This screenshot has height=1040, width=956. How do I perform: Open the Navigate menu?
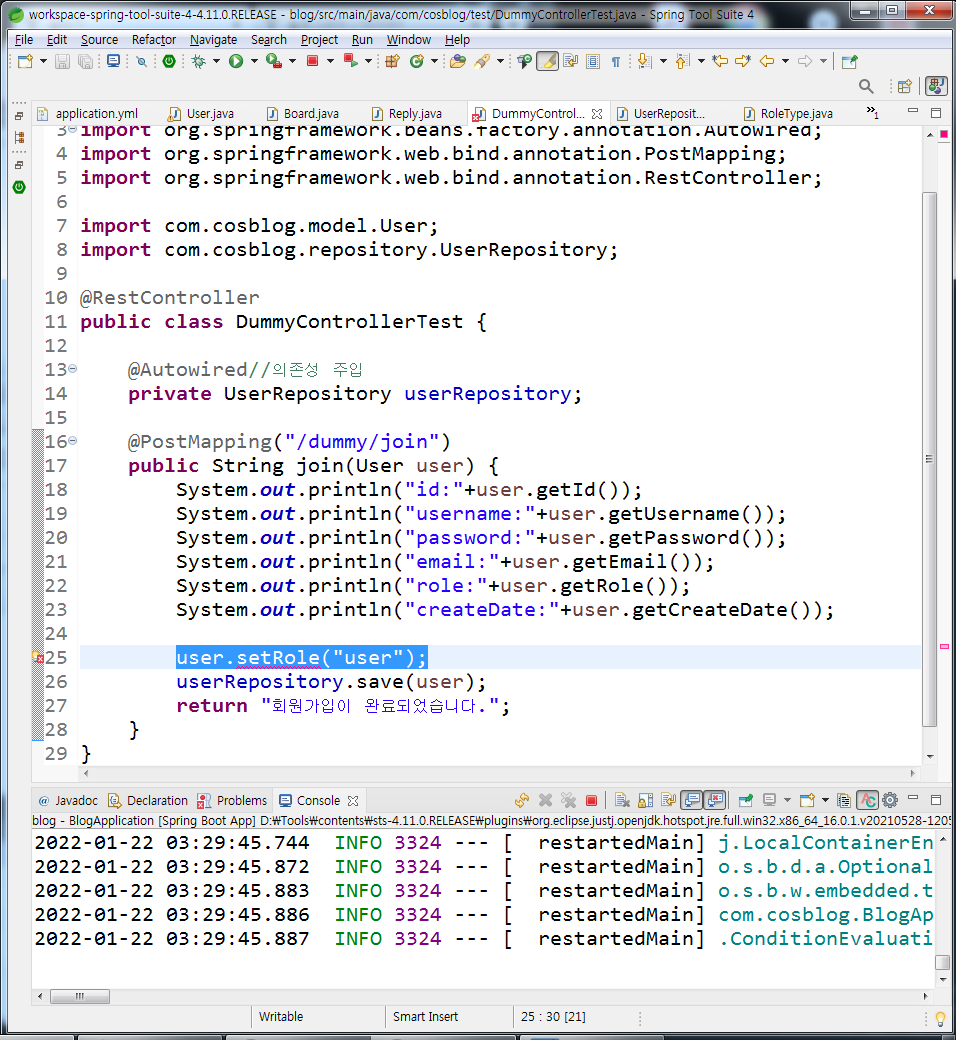[x=213, y=40]
